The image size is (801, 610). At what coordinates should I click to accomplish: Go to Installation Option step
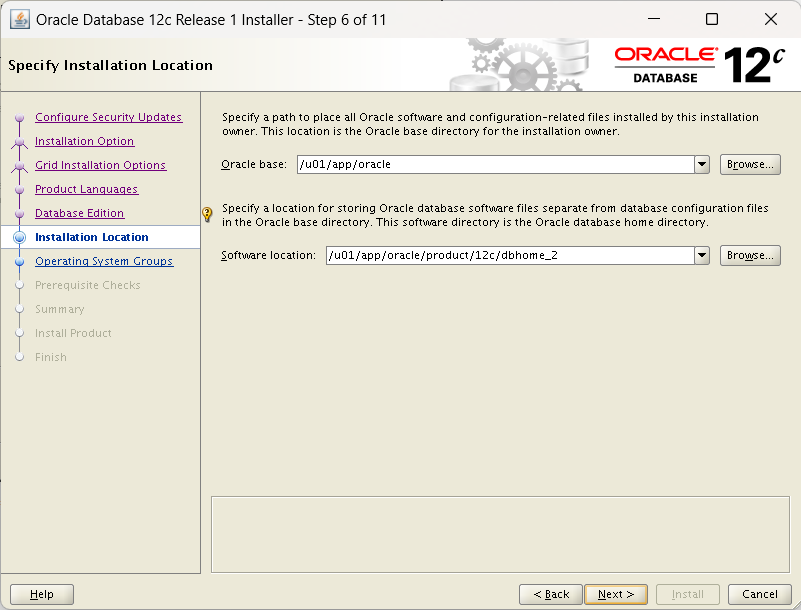(x=84, y=141)
